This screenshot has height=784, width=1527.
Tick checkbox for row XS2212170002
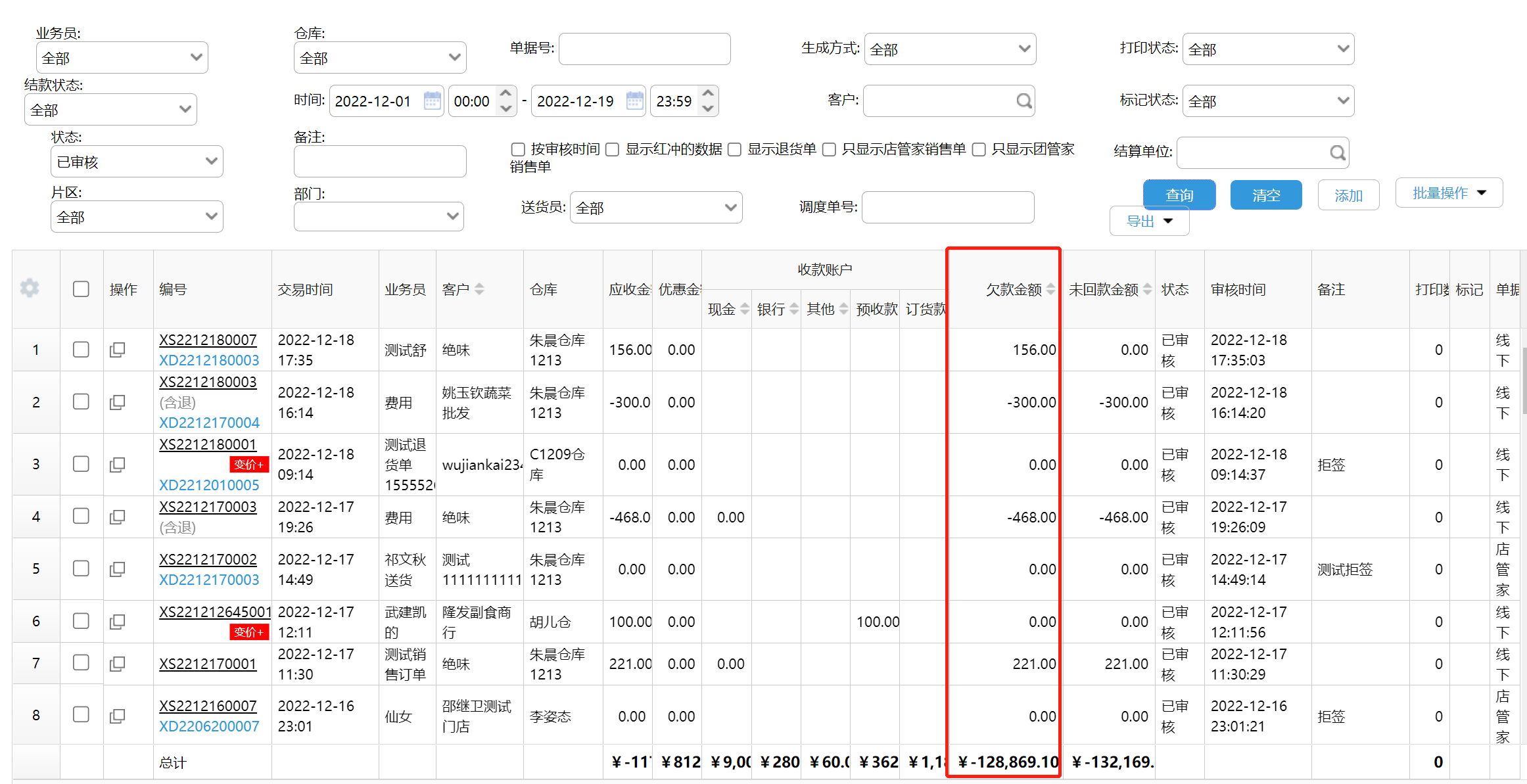(x=81, y=568)
